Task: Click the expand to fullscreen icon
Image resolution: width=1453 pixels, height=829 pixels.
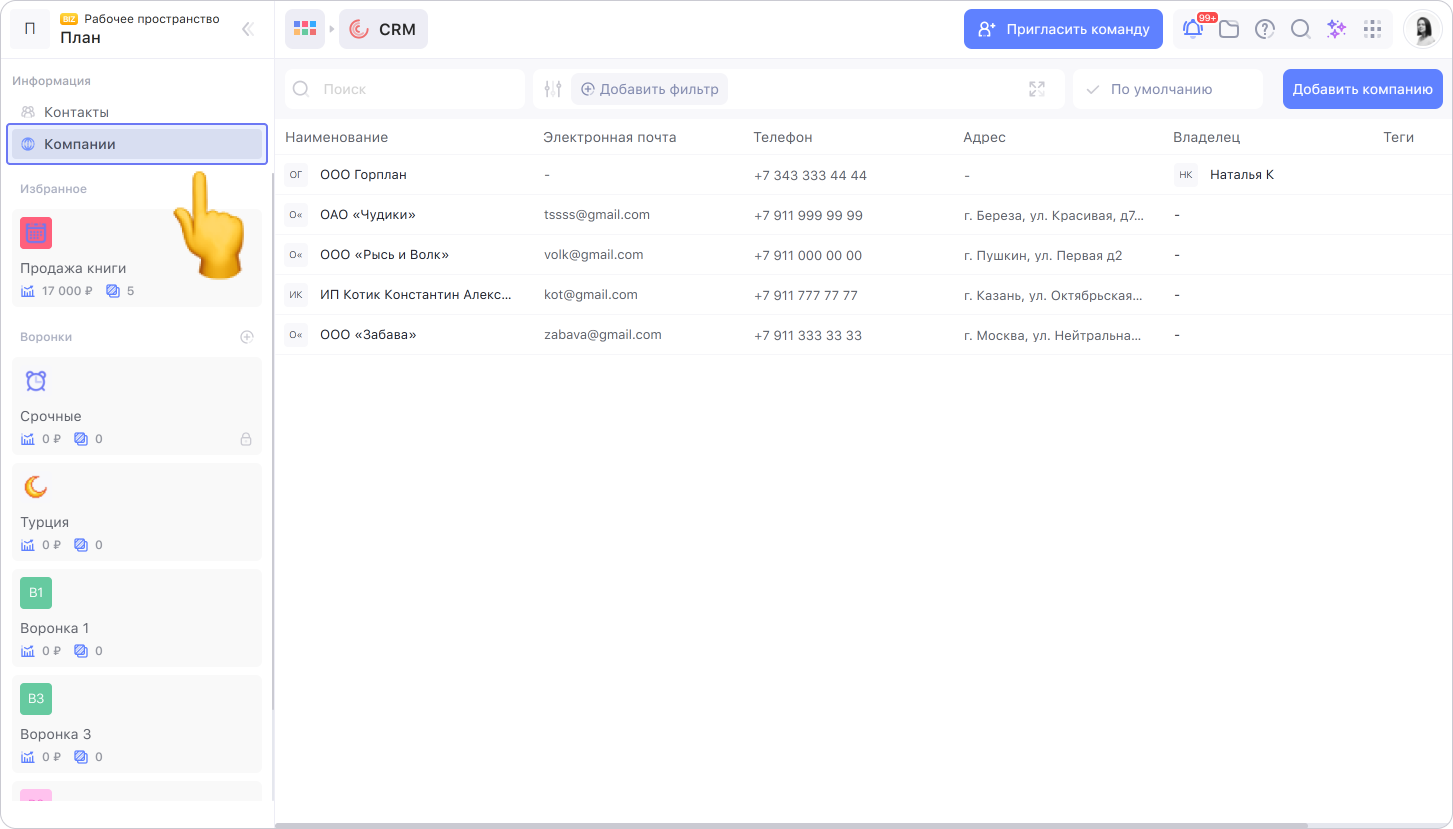Action: pyautogui.click(x=1037, y=89)
